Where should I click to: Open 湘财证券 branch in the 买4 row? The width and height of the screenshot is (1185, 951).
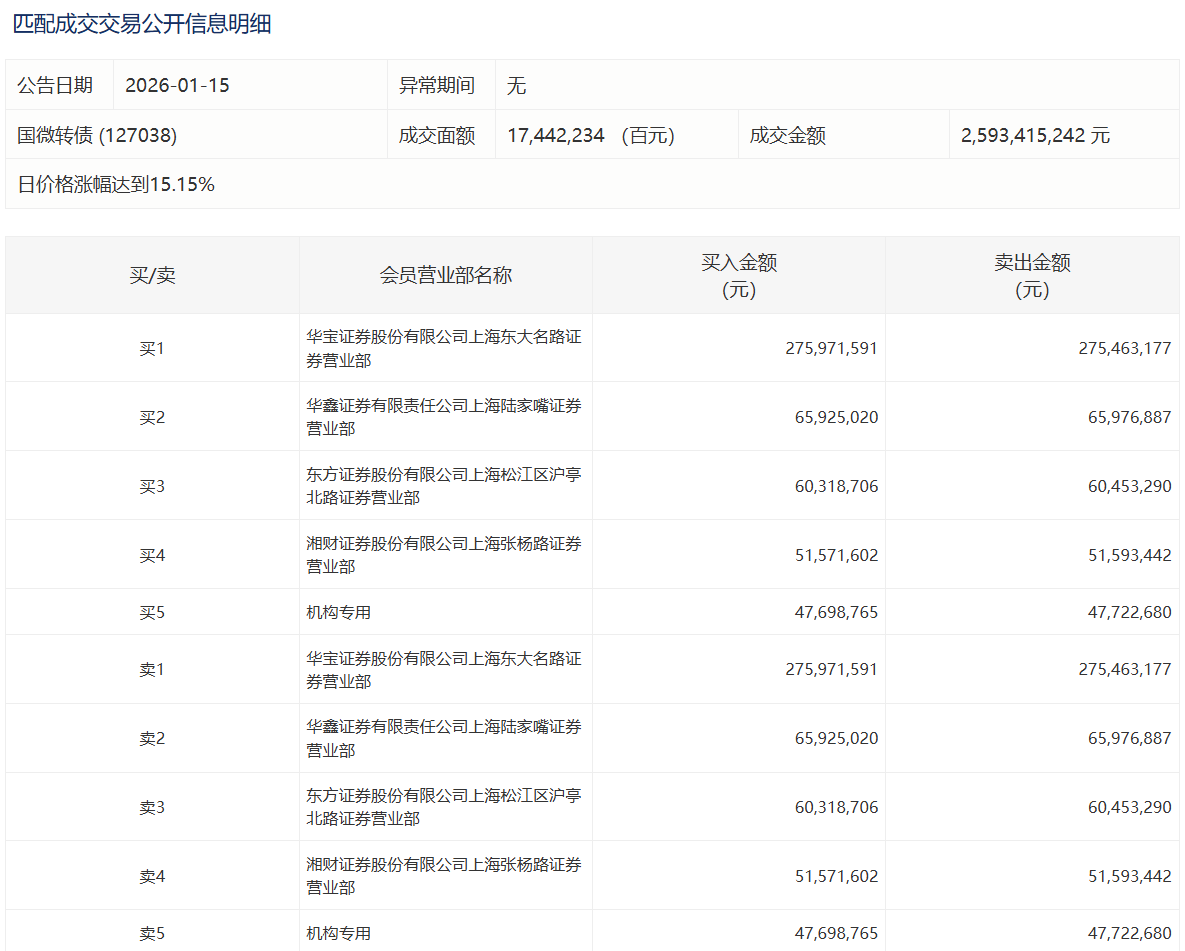pos(443,555)
